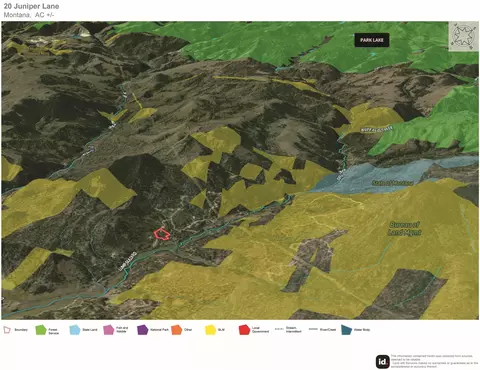
Task: Click the compass rose icon
Action: (x=463, y=36)
